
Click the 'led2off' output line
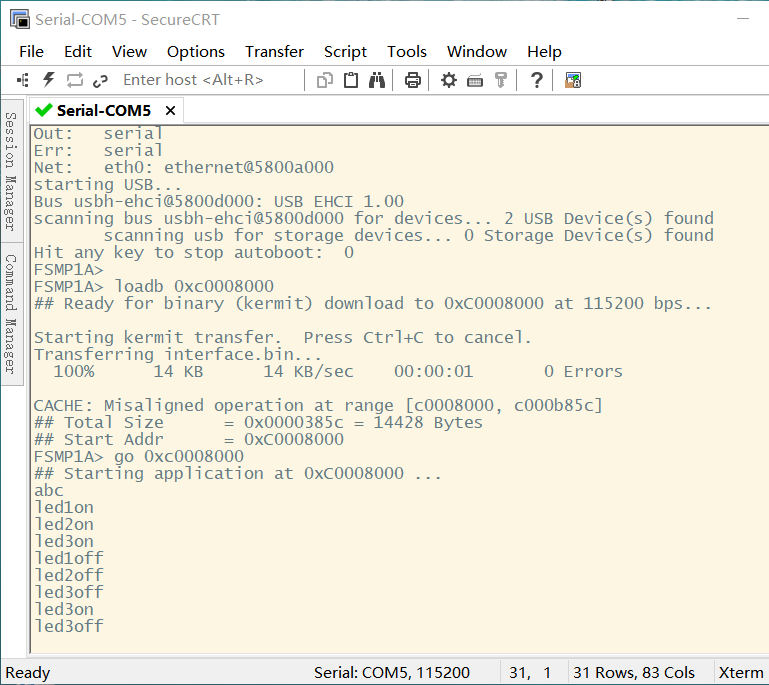tap(69, 575)
